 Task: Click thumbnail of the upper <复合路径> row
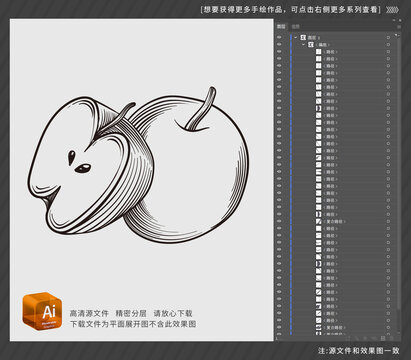(x=319, y=221)
